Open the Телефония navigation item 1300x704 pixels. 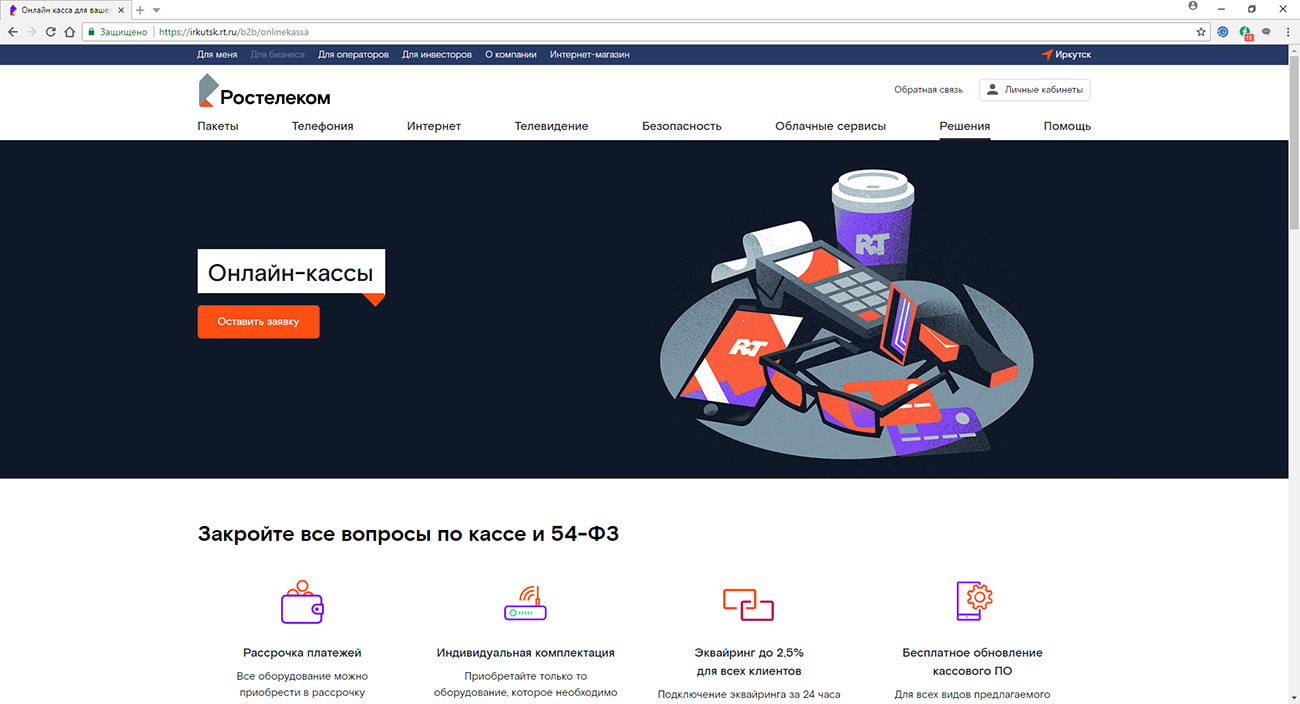tap(322, 126)
